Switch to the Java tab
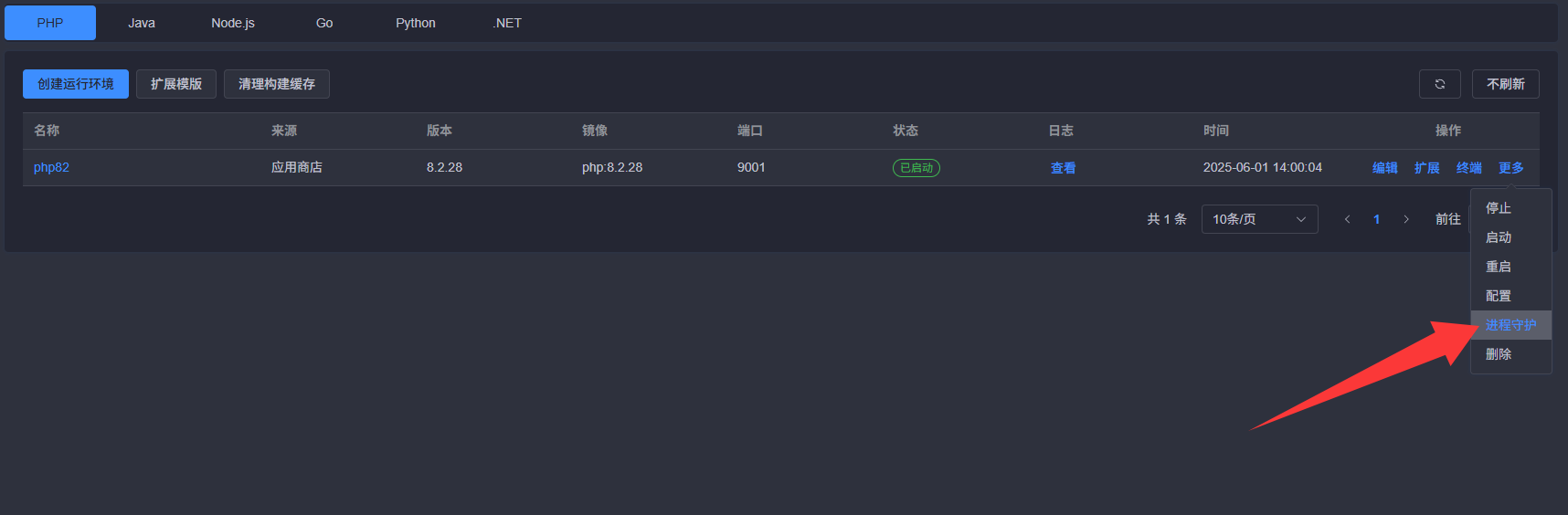Viewport: 1568px width, 515px height. pos(142,23)
